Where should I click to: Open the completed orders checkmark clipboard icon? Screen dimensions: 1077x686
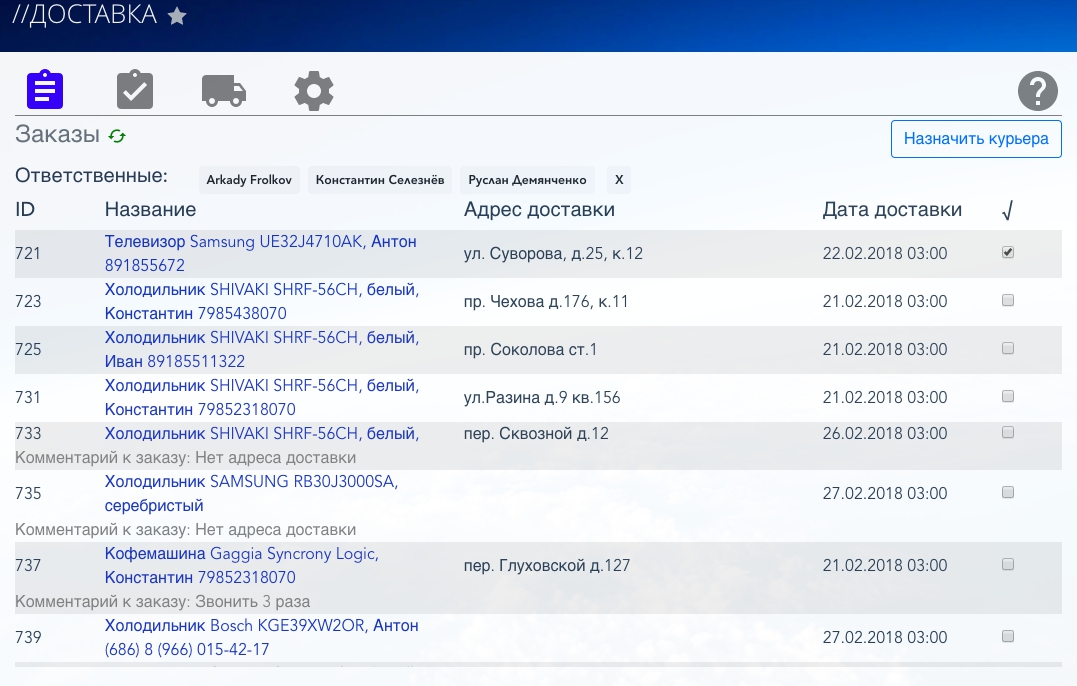click(x=135, y=90)
